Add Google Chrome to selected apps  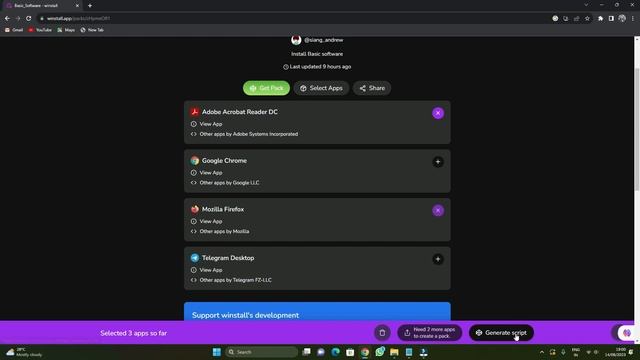coord(438,162)
